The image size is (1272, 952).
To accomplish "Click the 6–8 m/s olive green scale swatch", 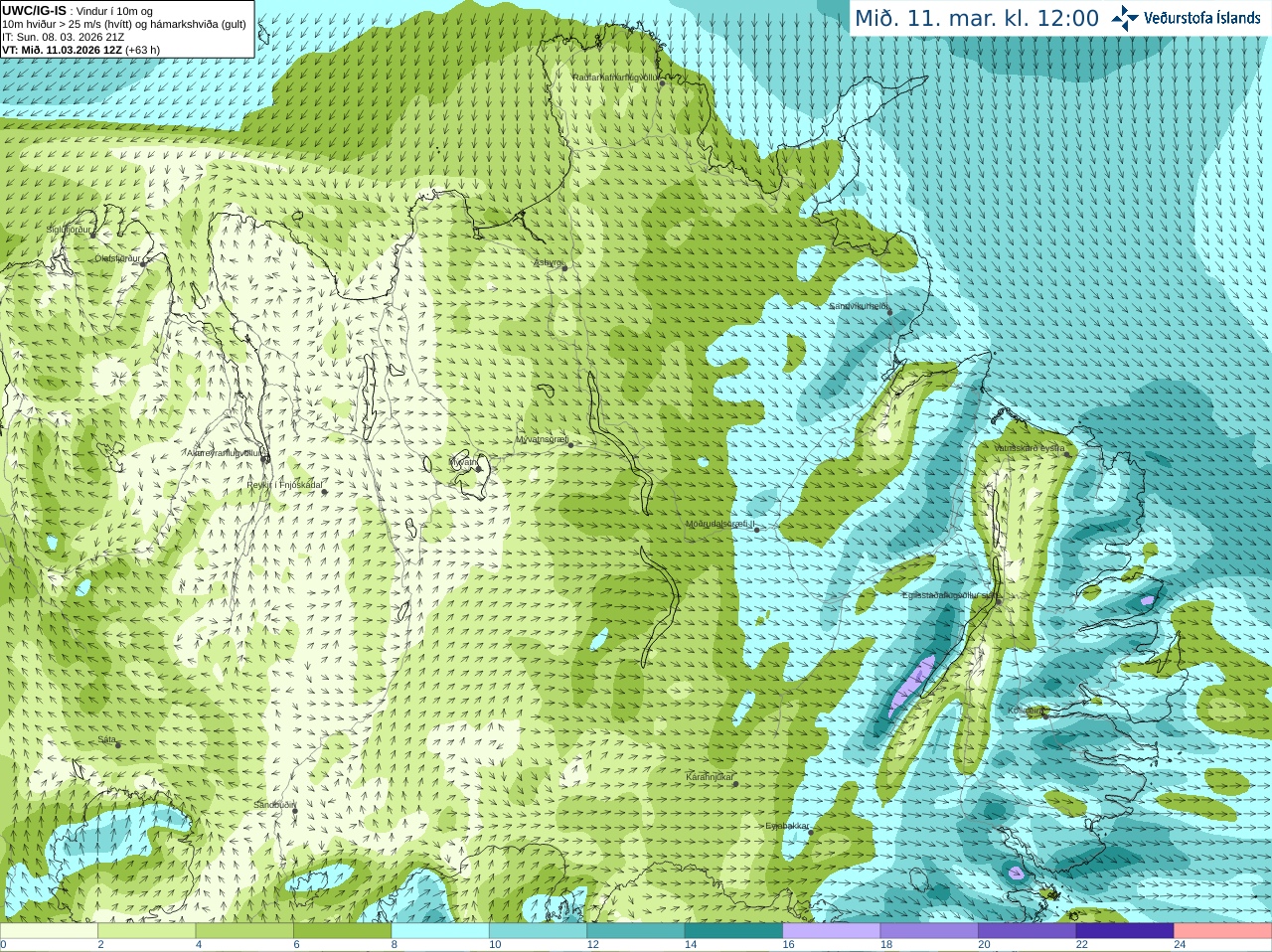I will pyautogui.click(x=342, y=931).
